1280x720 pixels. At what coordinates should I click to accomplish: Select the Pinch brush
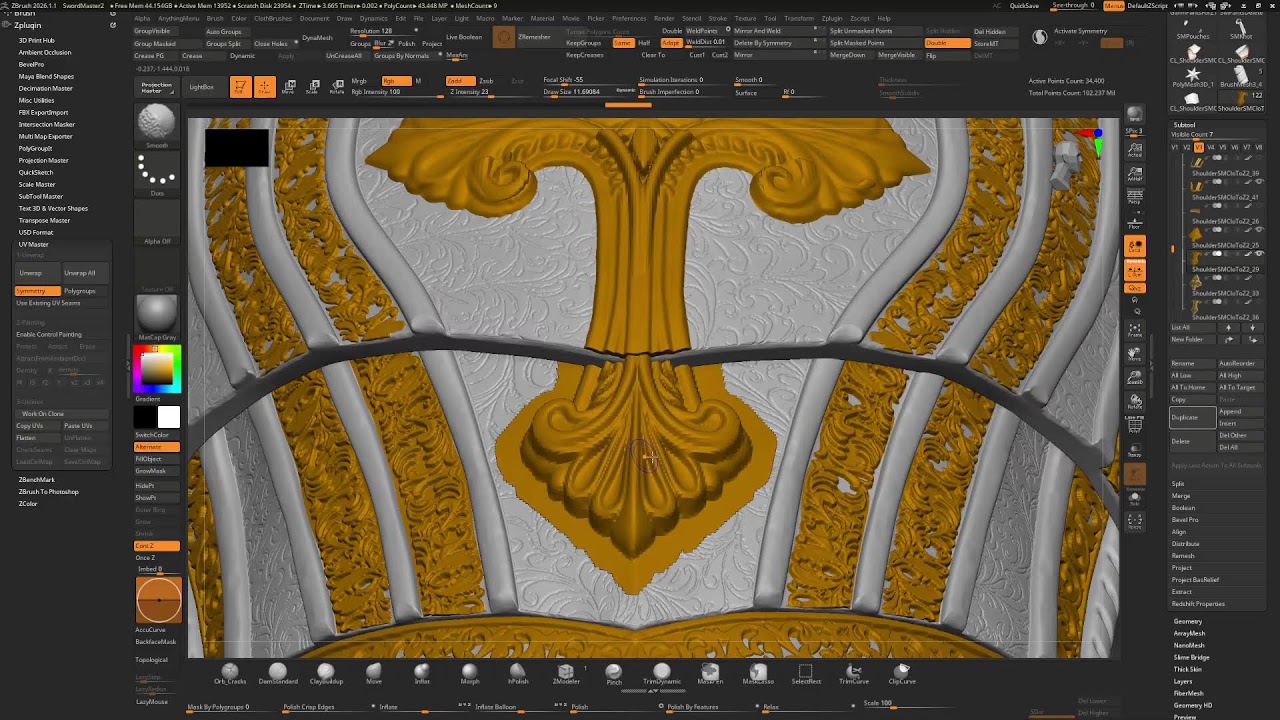point(614,673)
